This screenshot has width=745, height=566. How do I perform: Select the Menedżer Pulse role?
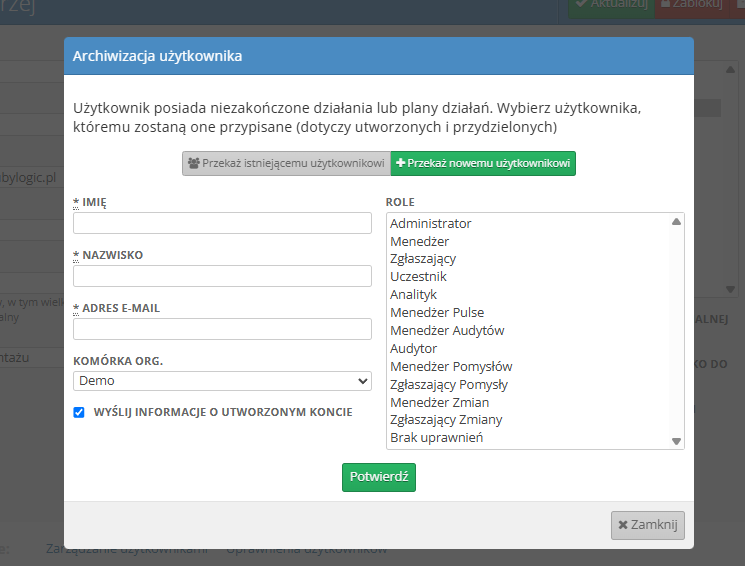click(527, 313)
